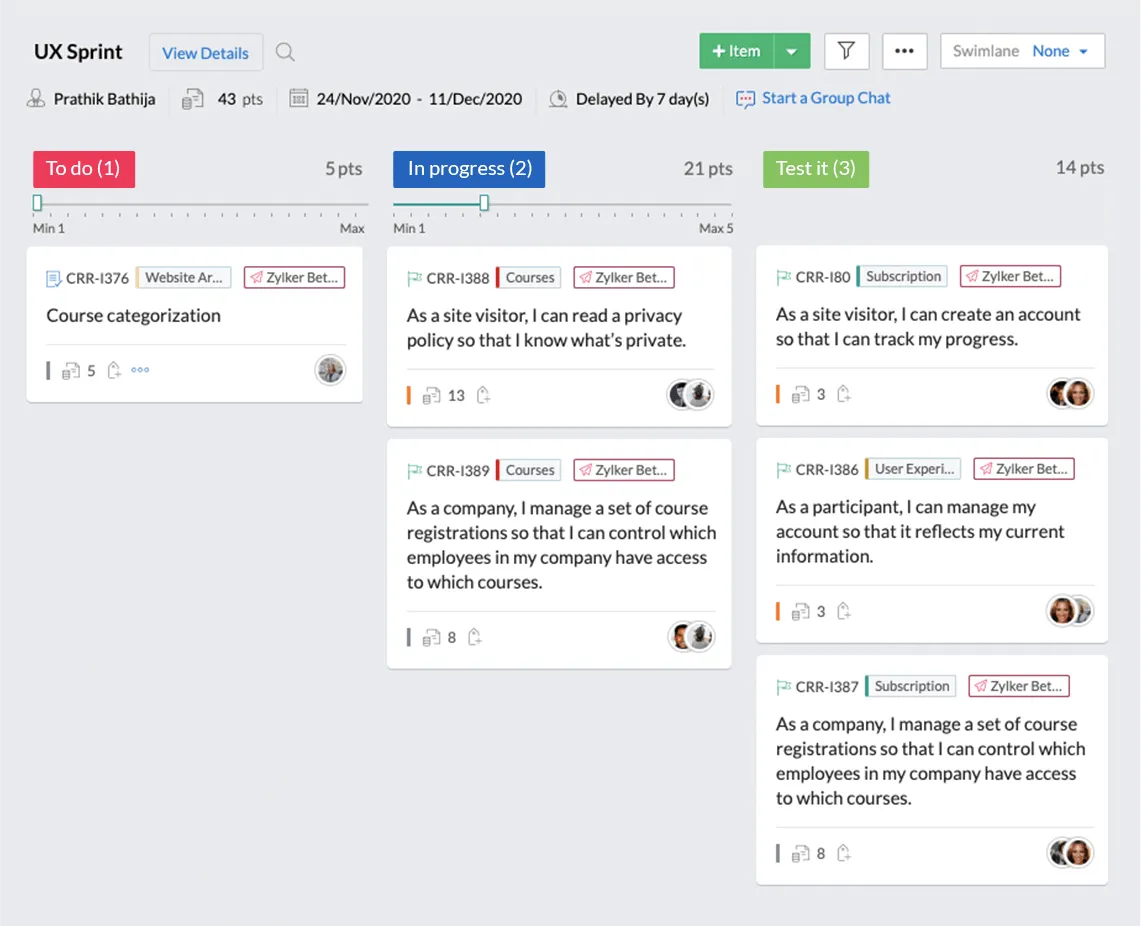
Task: Open the Course categorization card title
Action: 133,316
